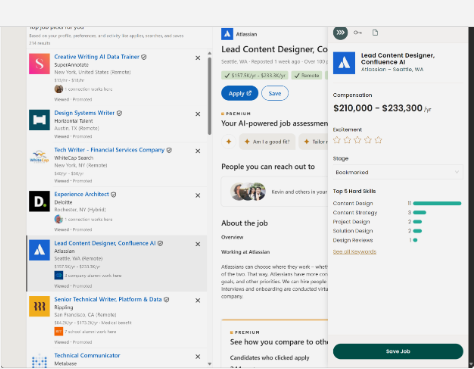This screenshot has width=474, height=369.
Task: Dismiss the Design Systems Writer job
Action: tap(198, 114)
